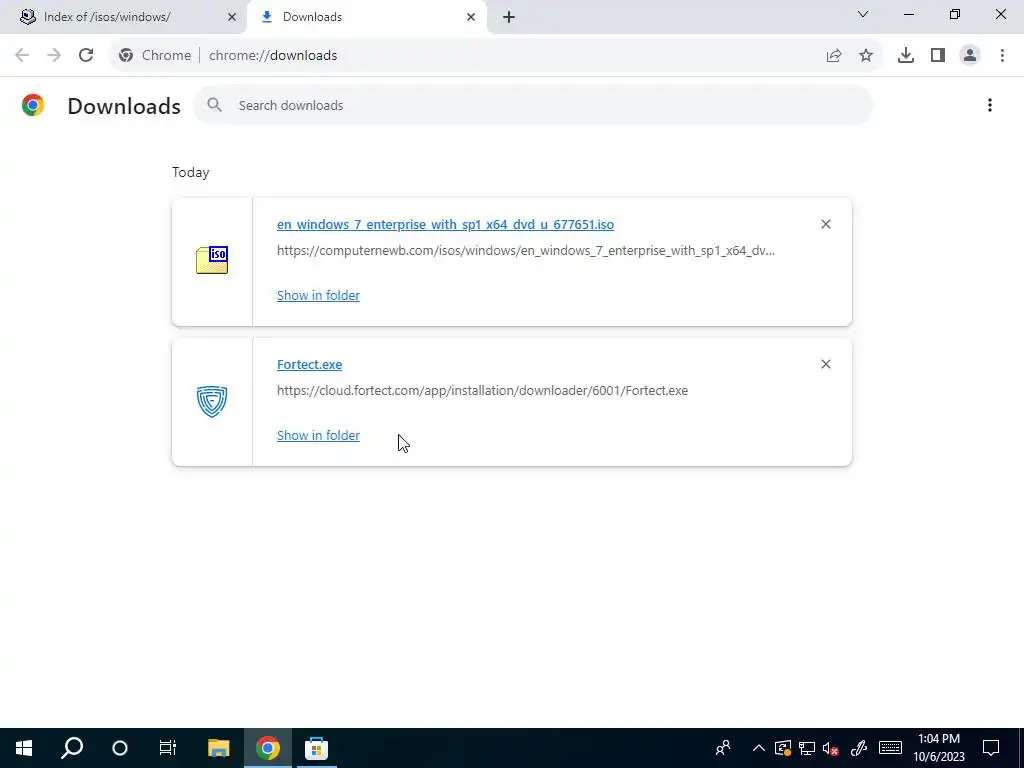Open Downloads page more actions menu

(990, 105)
